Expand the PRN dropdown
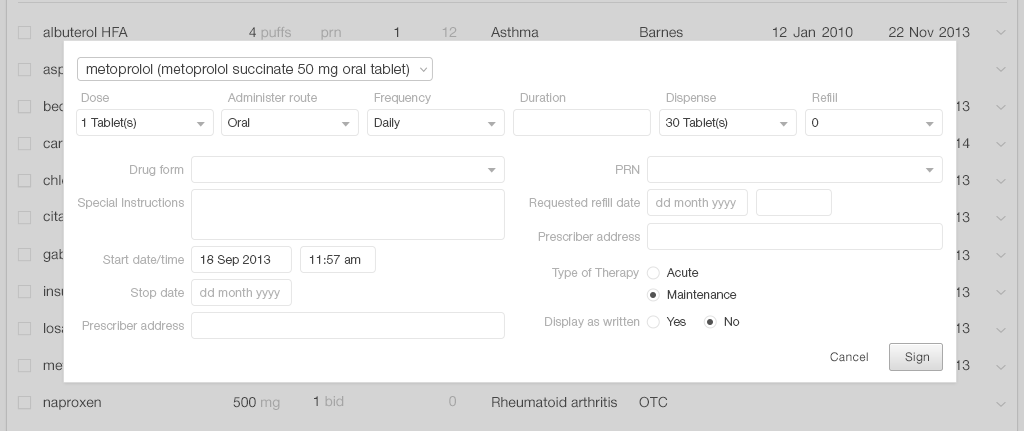1024x431 pixels. [794, 170]
